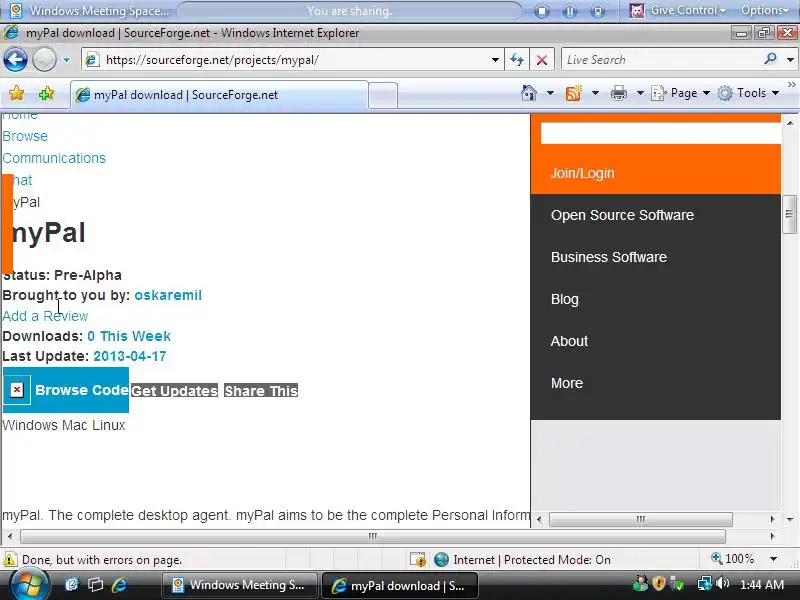Image resolution: width=800 pixels, height=600 pixels.
Task: Click the sidebar horizontal scrollbar thumb
Action: 641,519
